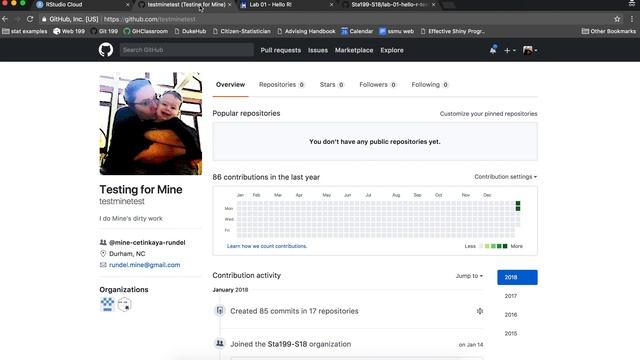Open the Git 199 bookmark
This screenshot has width=640, height=360.
coord(104,31)
